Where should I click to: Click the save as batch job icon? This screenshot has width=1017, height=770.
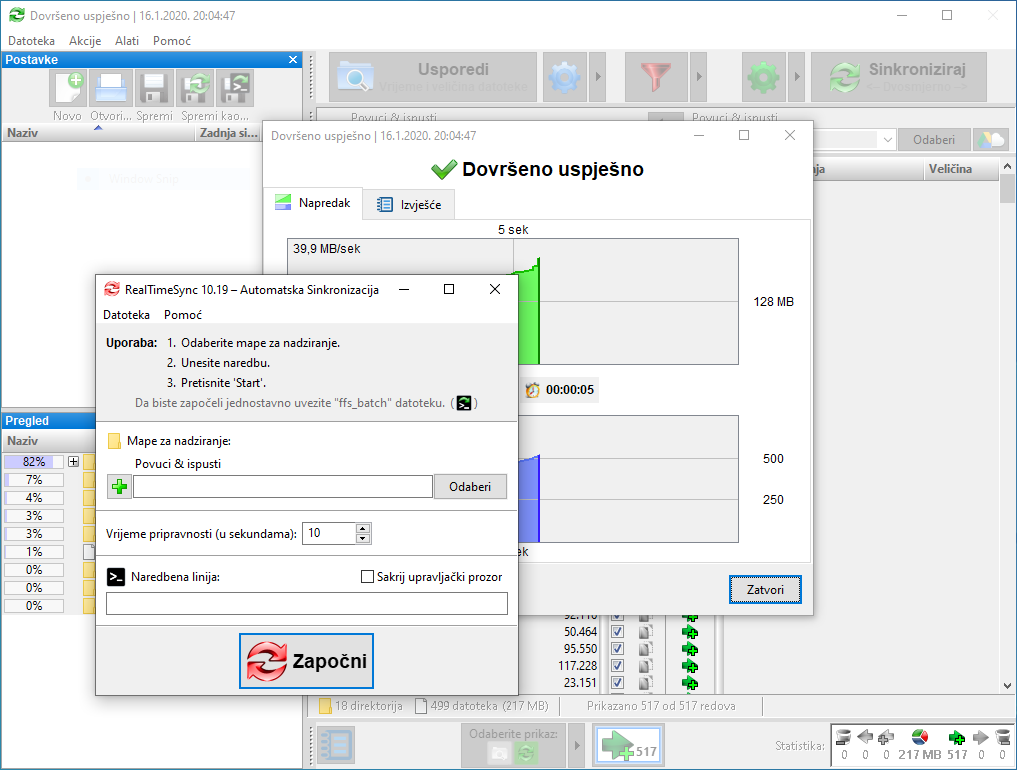(235, 88)
